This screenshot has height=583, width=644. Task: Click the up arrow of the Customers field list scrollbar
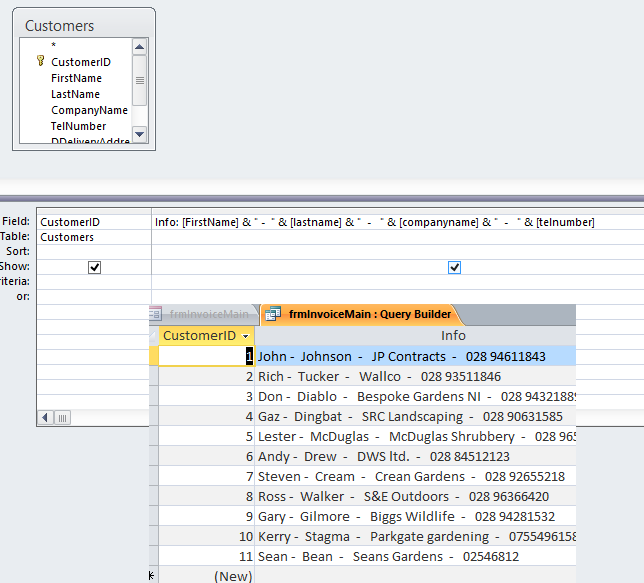140,47
